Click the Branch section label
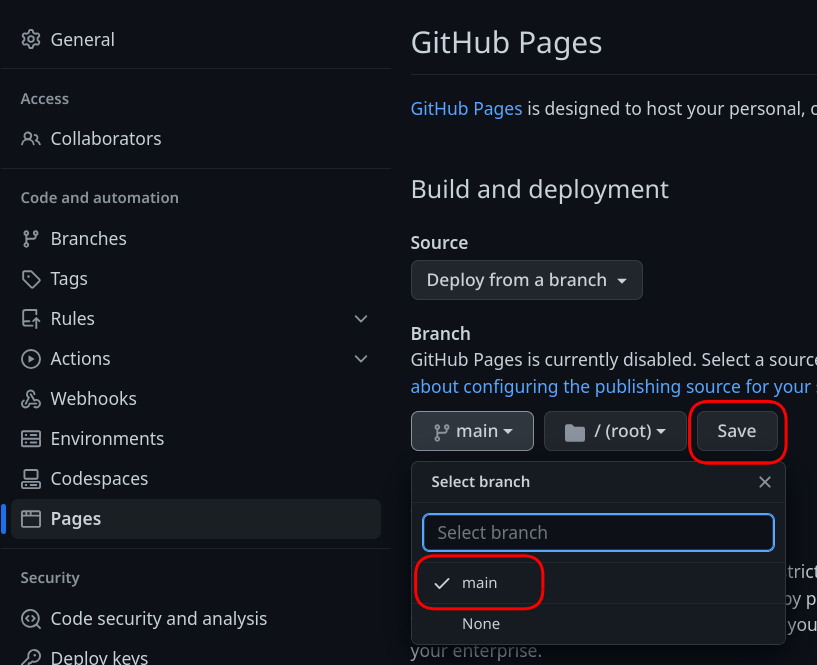817x665 pixels. click(440, 334)
